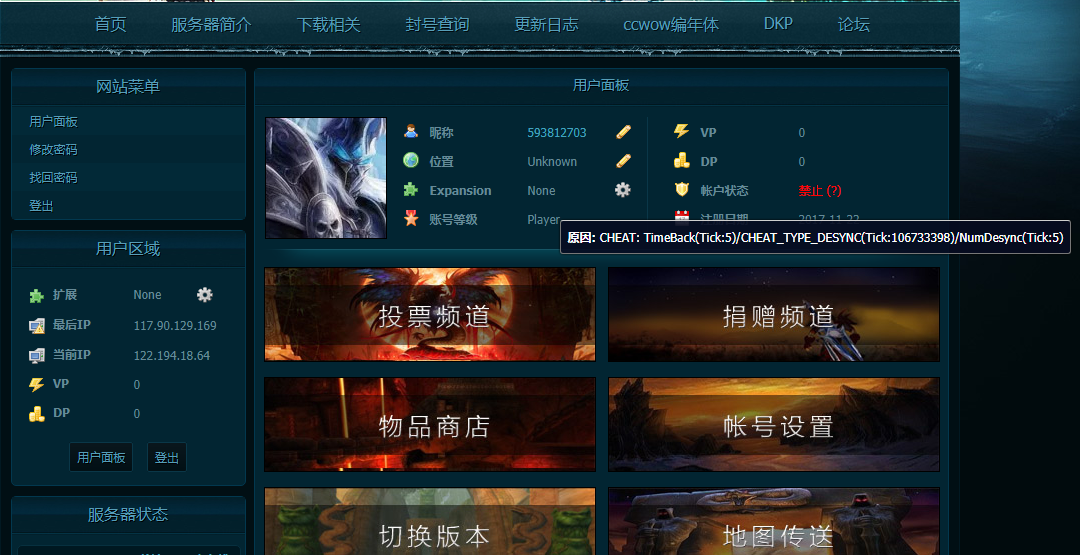Click the globe icon beside 位置

point(411,160)
